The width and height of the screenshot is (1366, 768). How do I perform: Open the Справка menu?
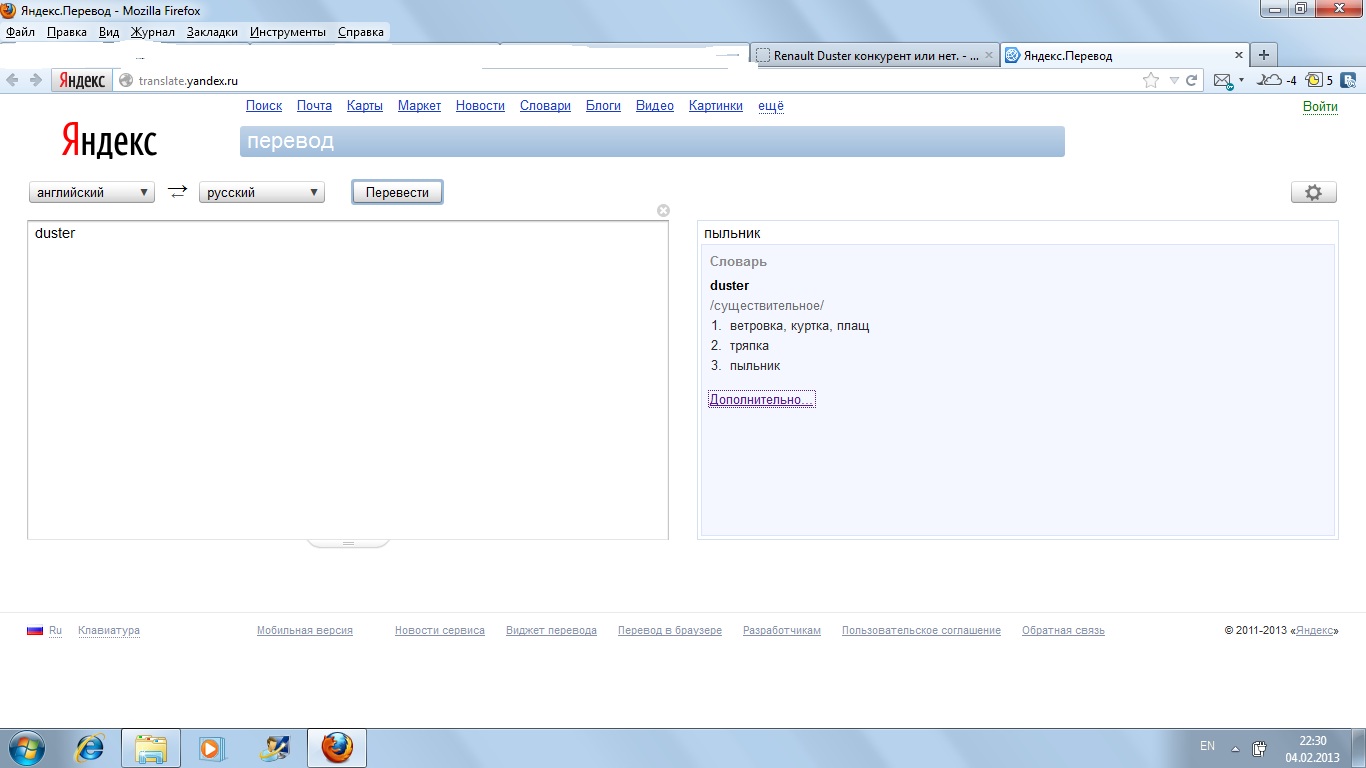(361, 32)
